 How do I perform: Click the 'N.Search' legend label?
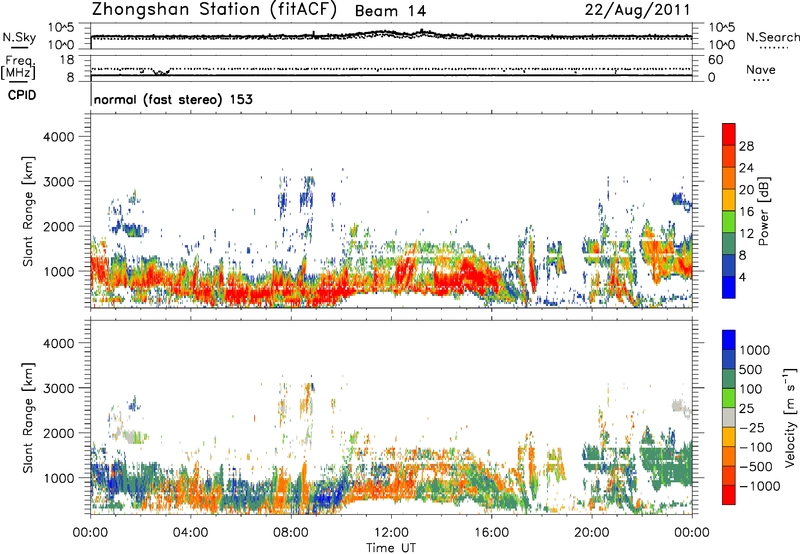pos(772,37)
